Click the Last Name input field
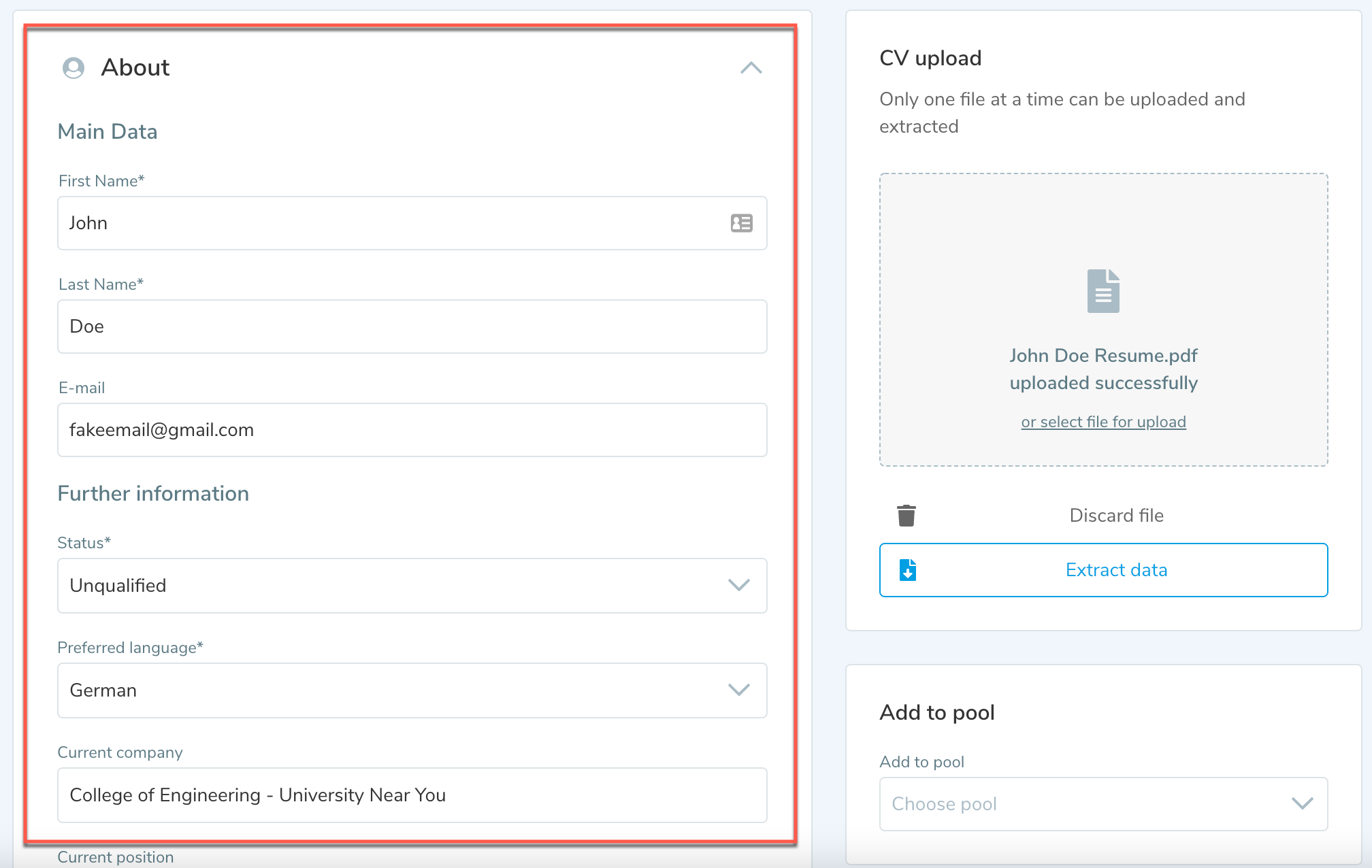This screenshot has width=1372, height=868. [x=412, y=327]
